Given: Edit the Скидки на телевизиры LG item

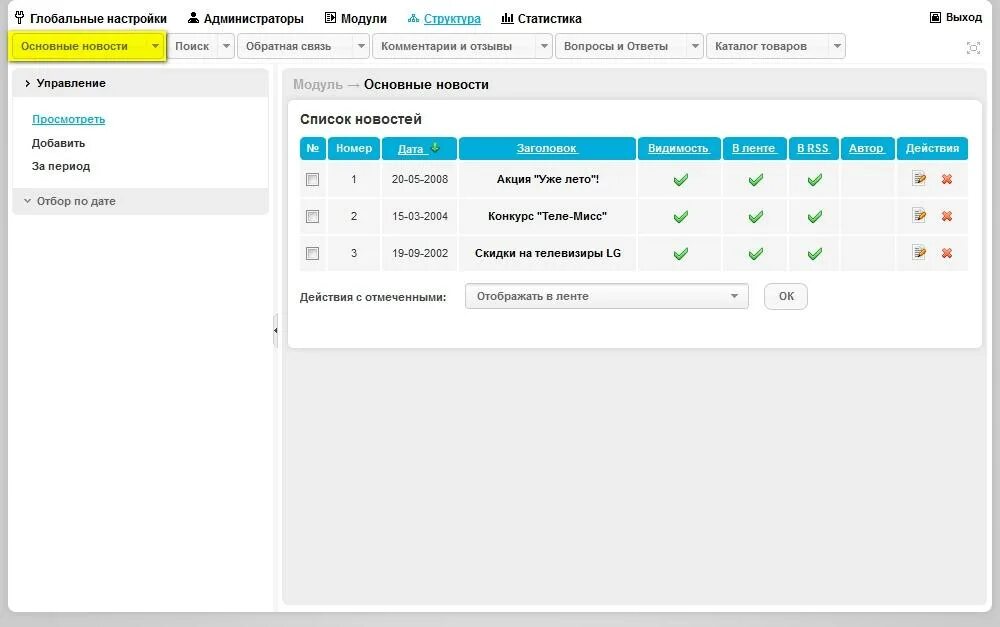Looking at the screenshot, I should (x=919, y=253).
